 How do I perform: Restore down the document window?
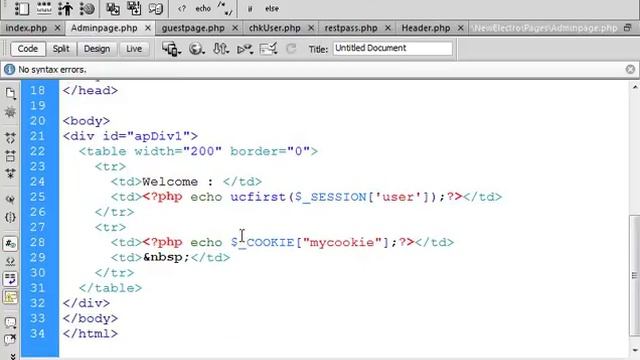click(x=628, y=28)
